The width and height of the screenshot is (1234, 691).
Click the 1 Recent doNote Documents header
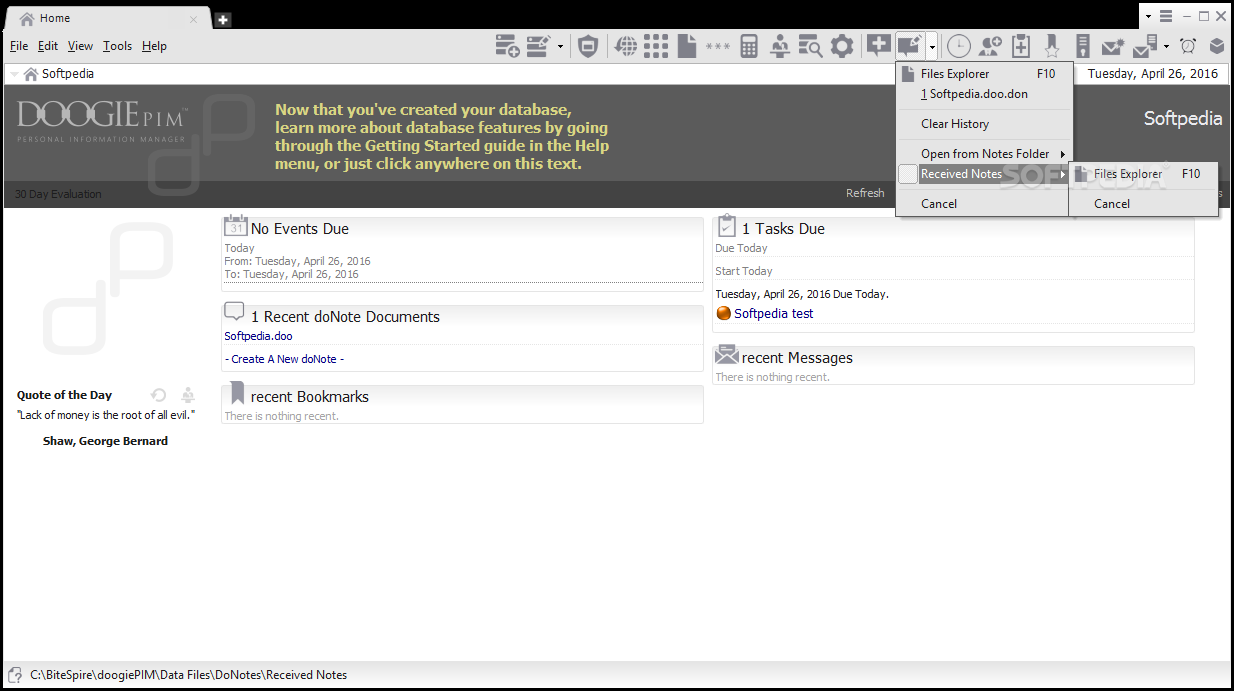pyautogui.click(x=345, y=317)
